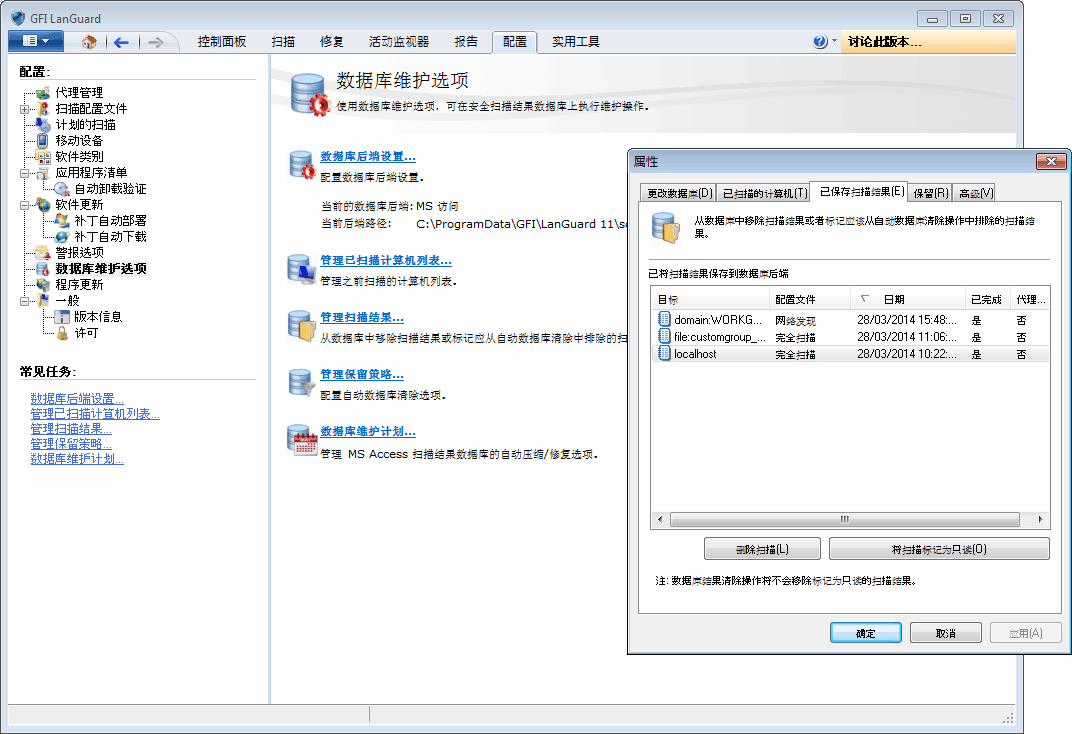Select the 数据库维护选项 tree icon
This screenshot has width=1072, height=734.
43,269
